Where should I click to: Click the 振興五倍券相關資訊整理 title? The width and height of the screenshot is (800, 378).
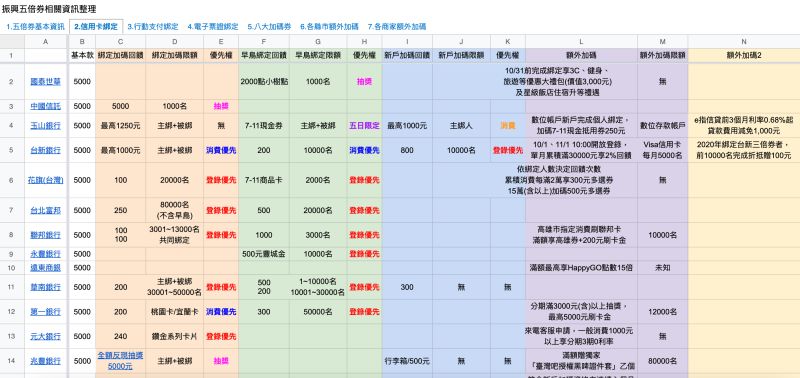click(49, 9)
